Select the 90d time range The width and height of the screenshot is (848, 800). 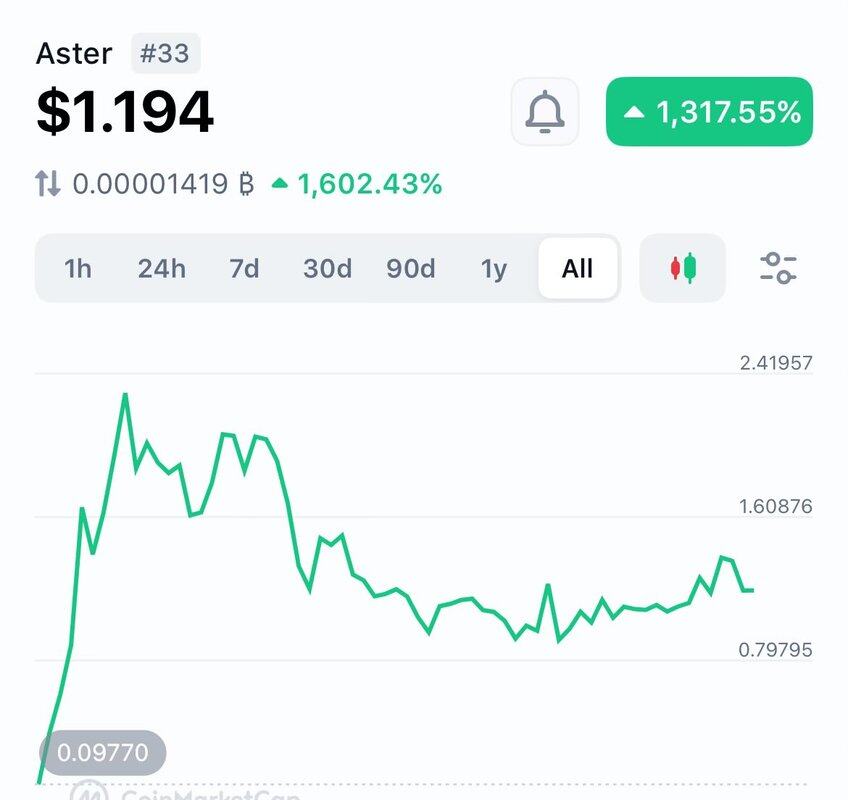pos(411,268)
